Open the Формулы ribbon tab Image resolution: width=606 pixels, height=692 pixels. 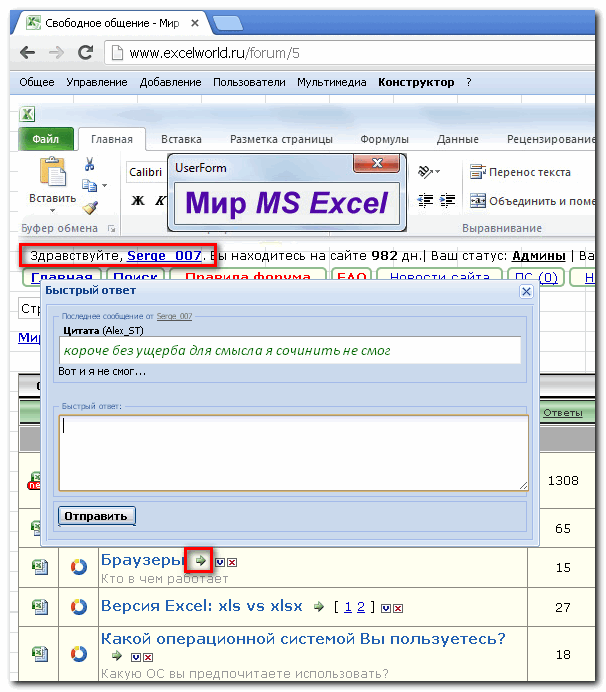384,139
